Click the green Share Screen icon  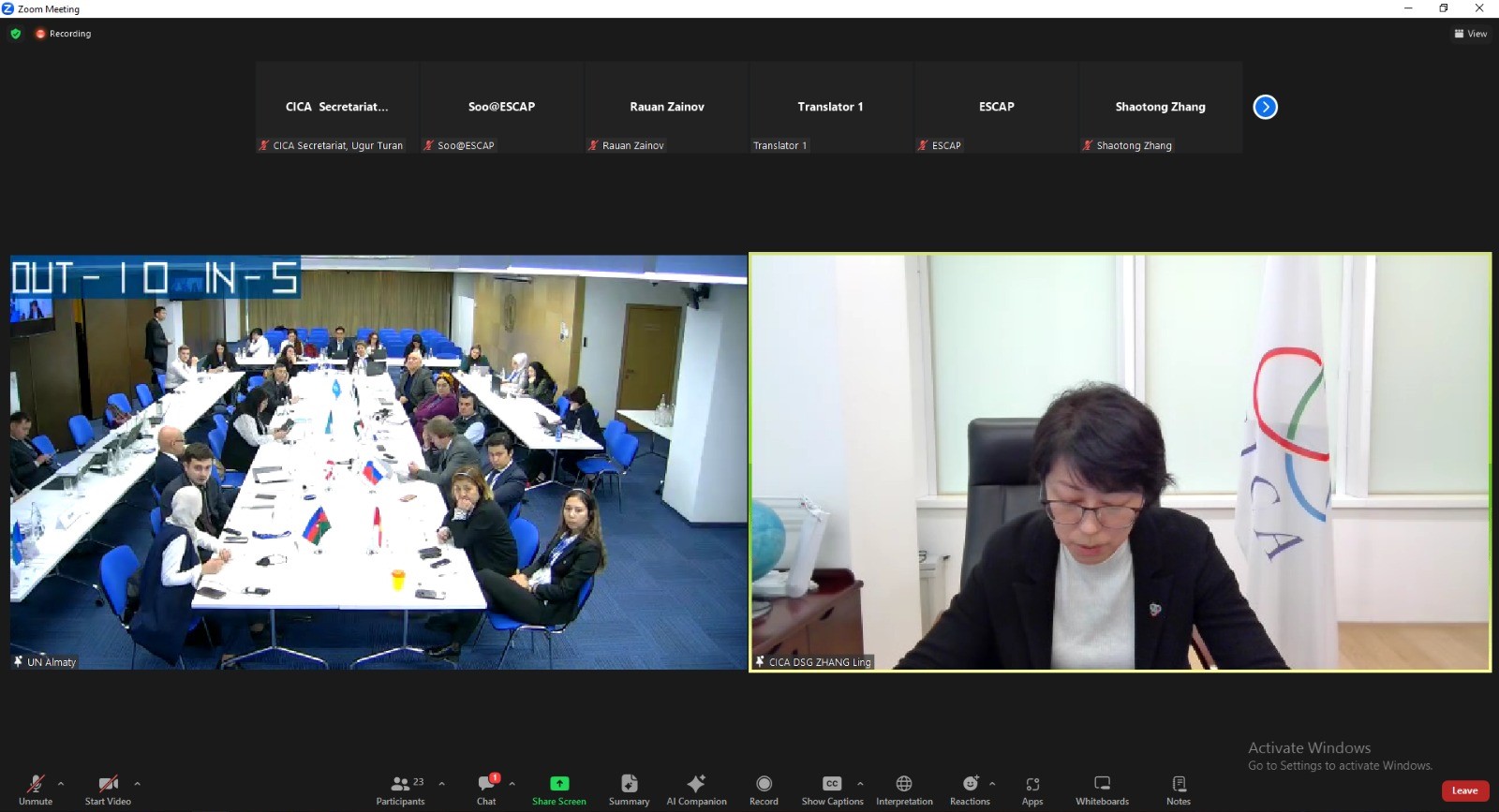[559, 783]
